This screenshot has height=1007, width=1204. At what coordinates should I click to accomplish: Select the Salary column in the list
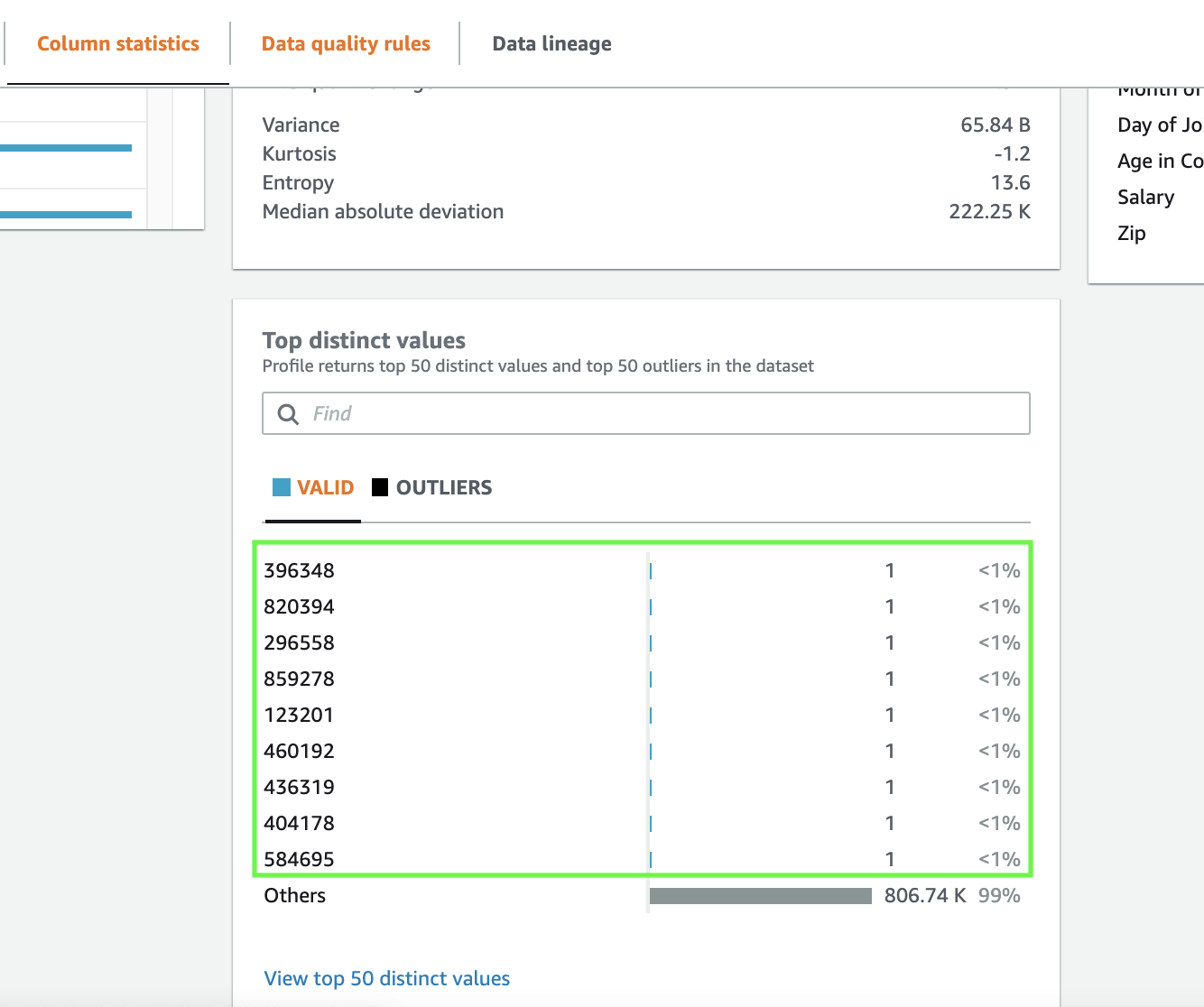tap(1145, 197)
